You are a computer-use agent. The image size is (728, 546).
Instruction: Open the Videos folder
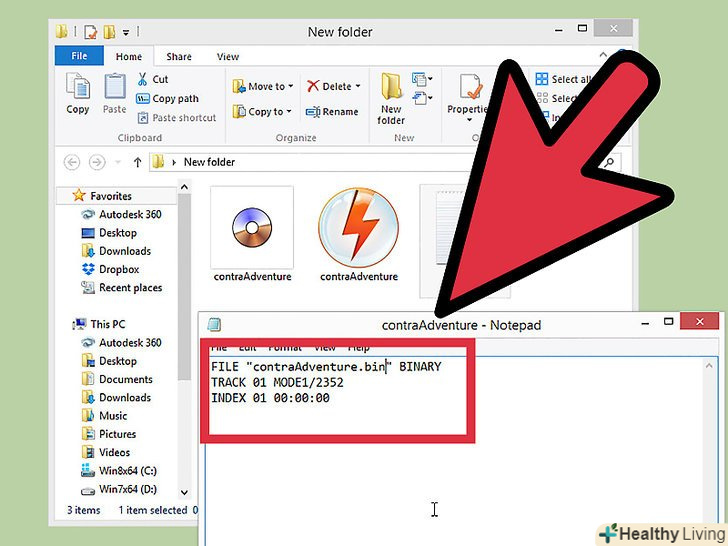point(105,452)
